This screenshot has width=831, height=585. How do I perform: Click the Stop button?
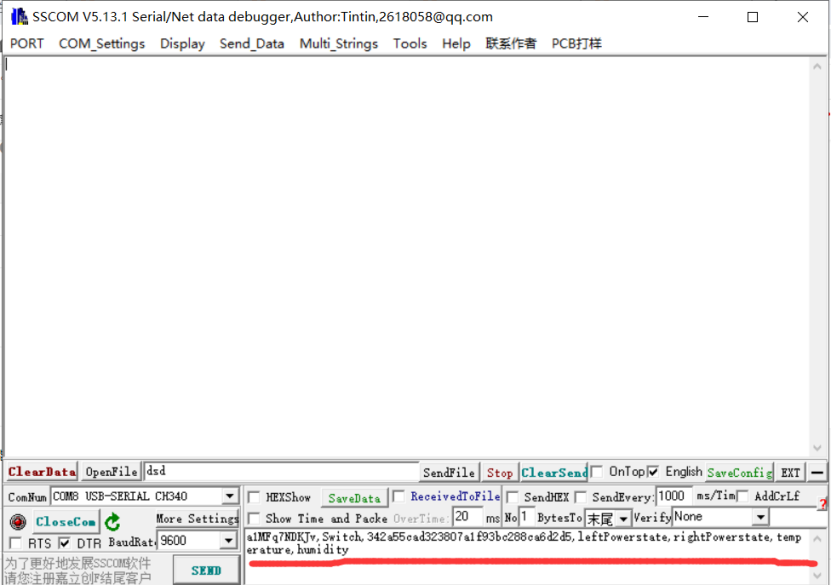[499, 472]
